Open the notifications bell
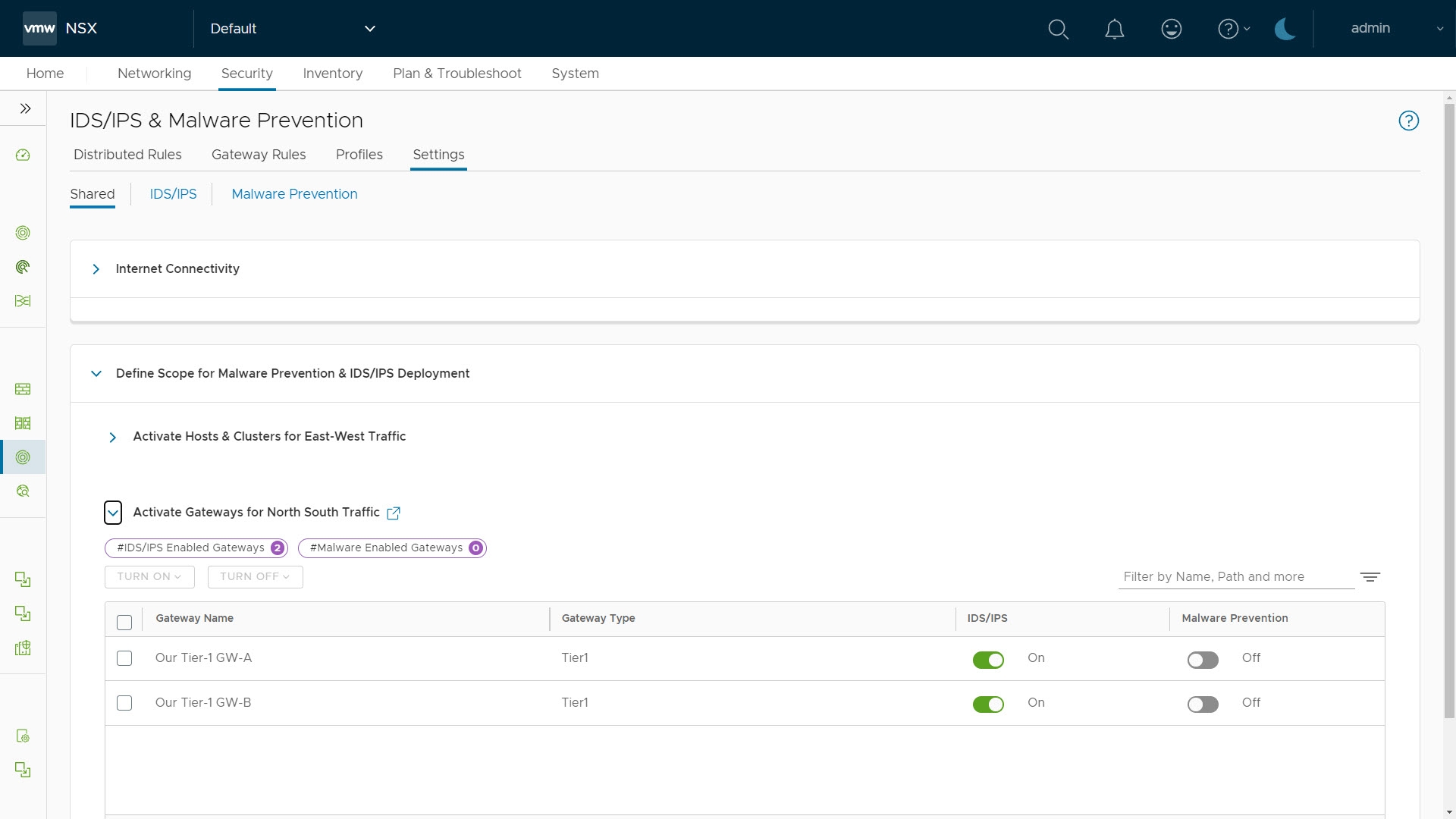The image size is (1456, 819). 1114,29
